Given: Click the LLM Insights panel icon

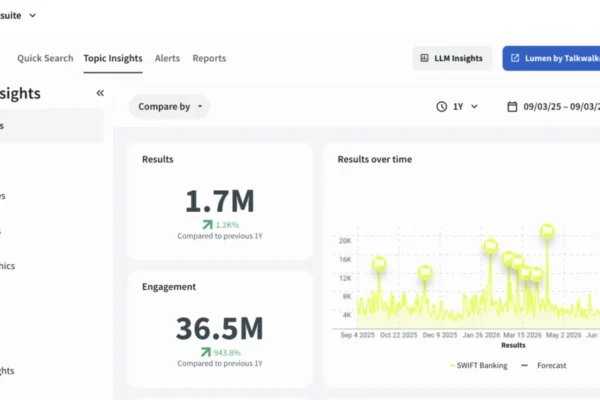Looking at the screenshot, I should click(x=424, y=58).
